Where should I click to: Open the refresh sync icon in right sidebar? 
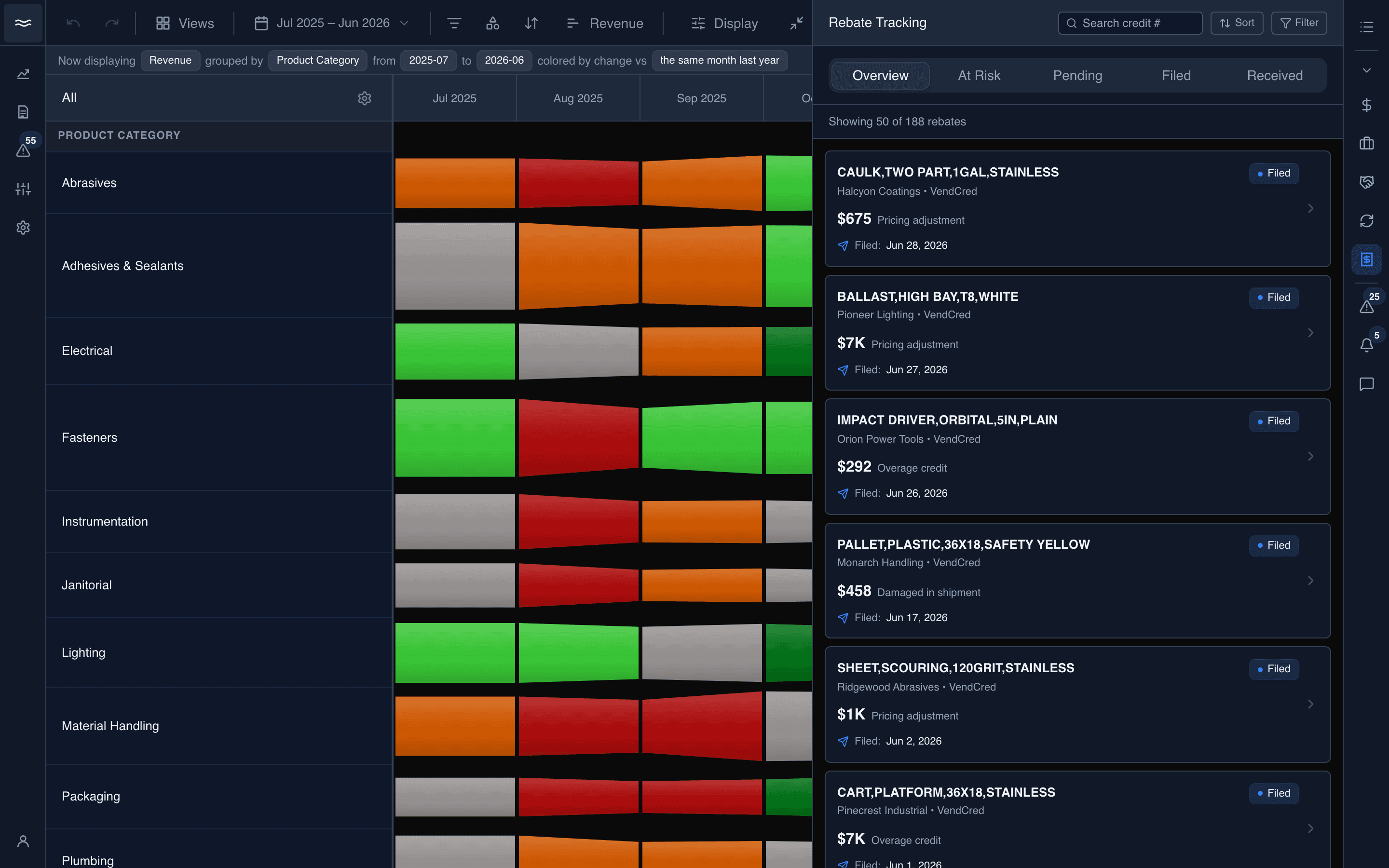1367,221
